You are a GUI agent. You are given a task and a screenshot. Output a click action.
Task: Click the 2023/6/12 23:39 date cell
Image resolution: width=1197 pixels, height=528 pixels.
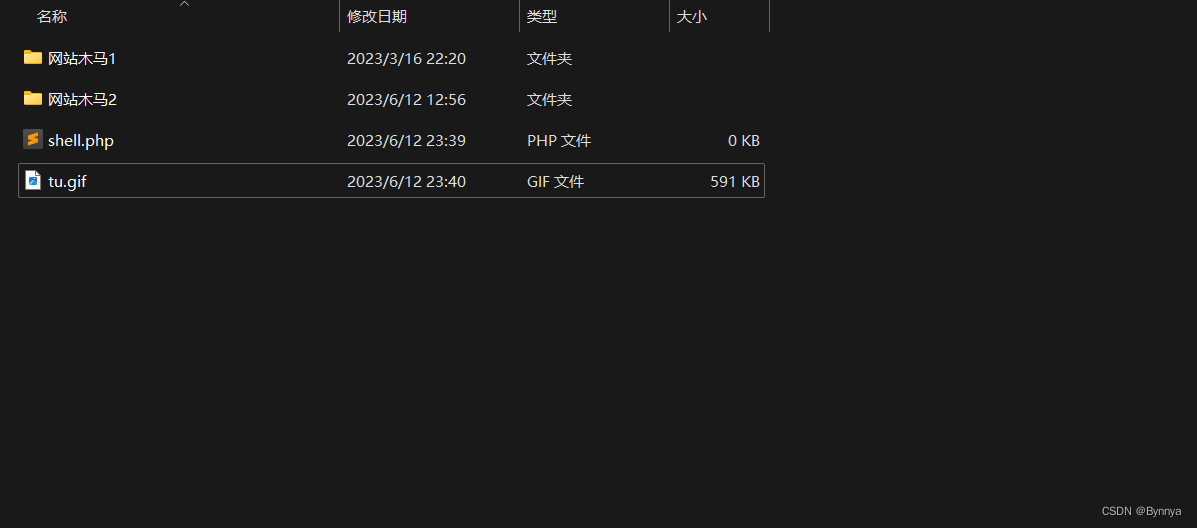pyautogui.click(x=406, y=141)
